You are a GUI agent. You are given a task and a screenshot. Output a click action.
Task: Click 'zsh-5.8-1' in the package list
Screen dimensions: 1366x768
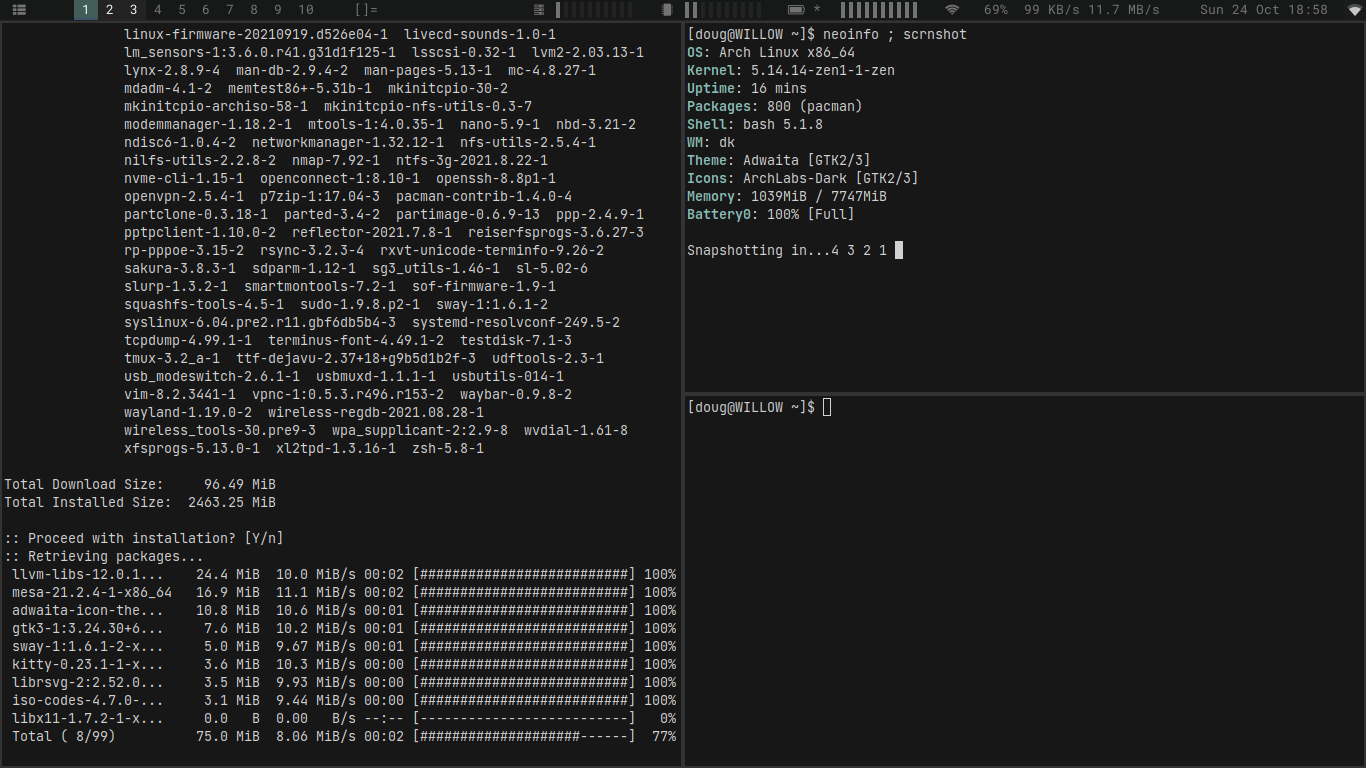[448, 449]
